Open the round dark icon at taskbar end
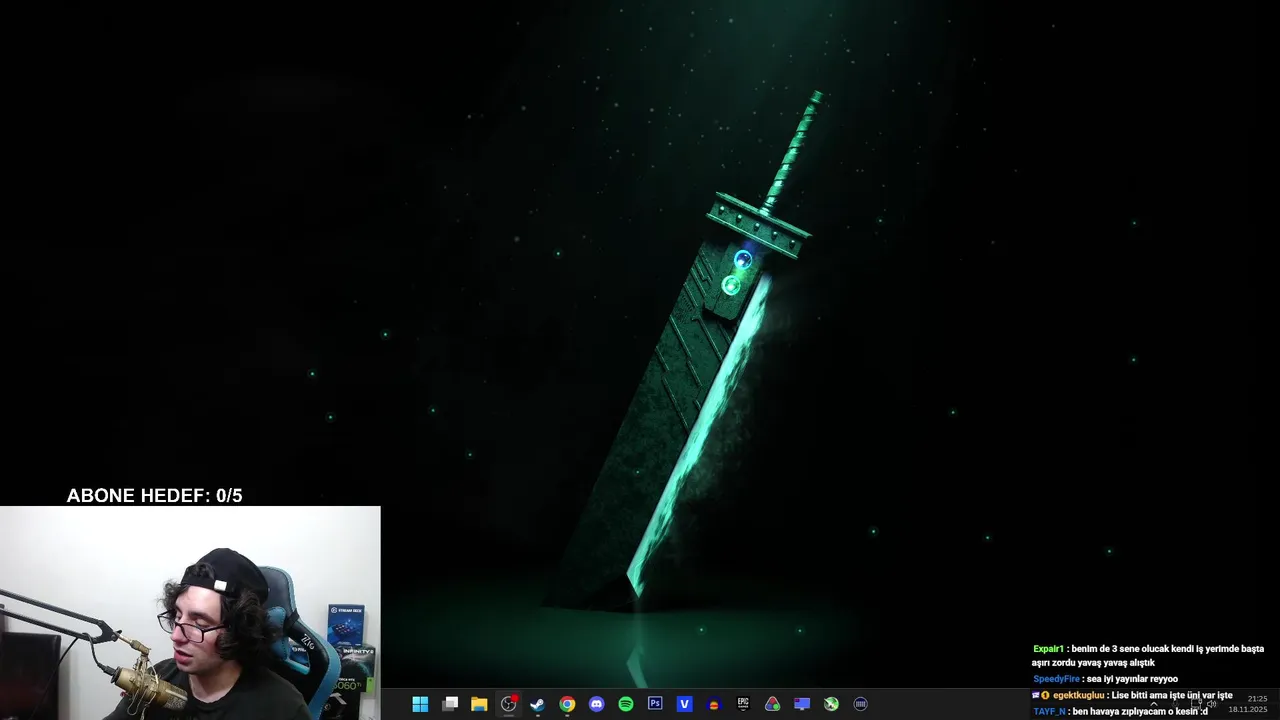1280x720 pixels. point(860,704)
